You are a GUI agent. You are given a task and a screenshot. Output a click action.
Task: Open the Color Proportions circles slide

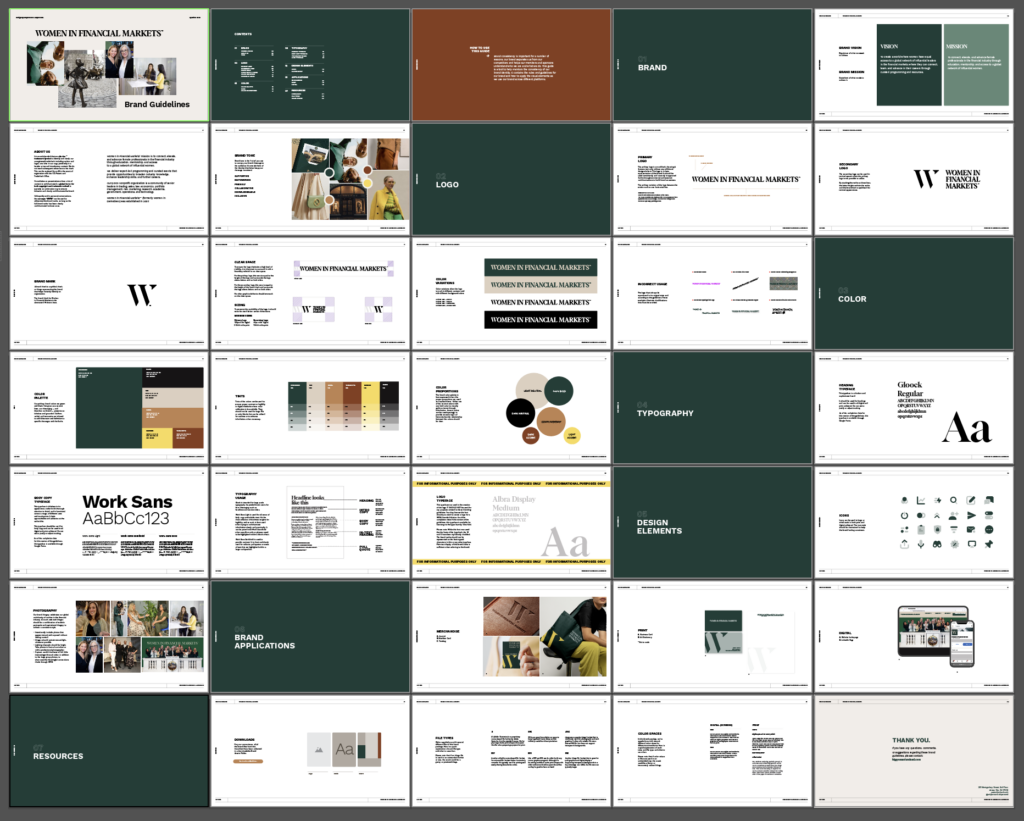(511, 408)
